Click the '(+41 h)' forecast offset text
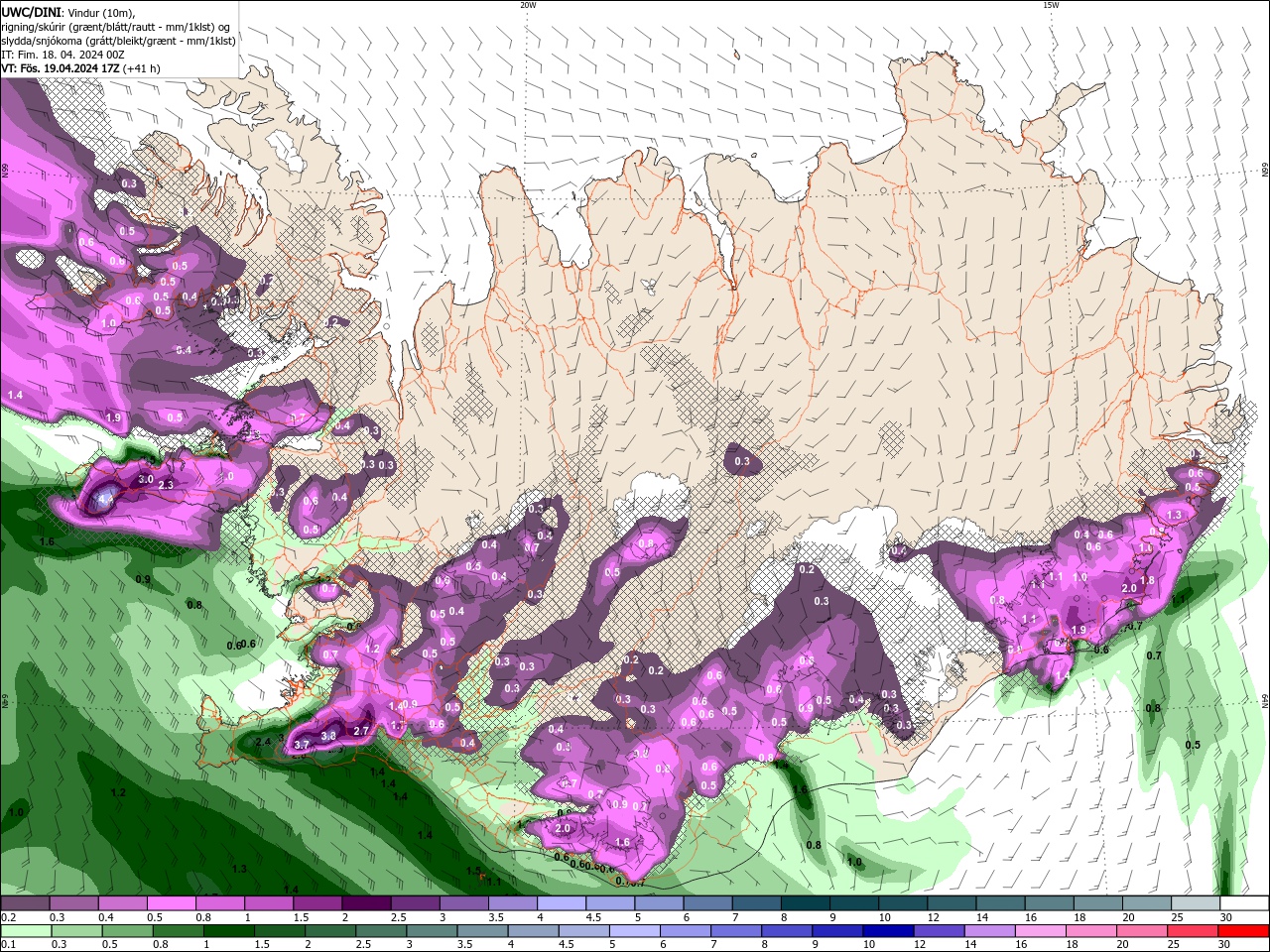This screenshot has height=952, width=1270. [143, 68]
